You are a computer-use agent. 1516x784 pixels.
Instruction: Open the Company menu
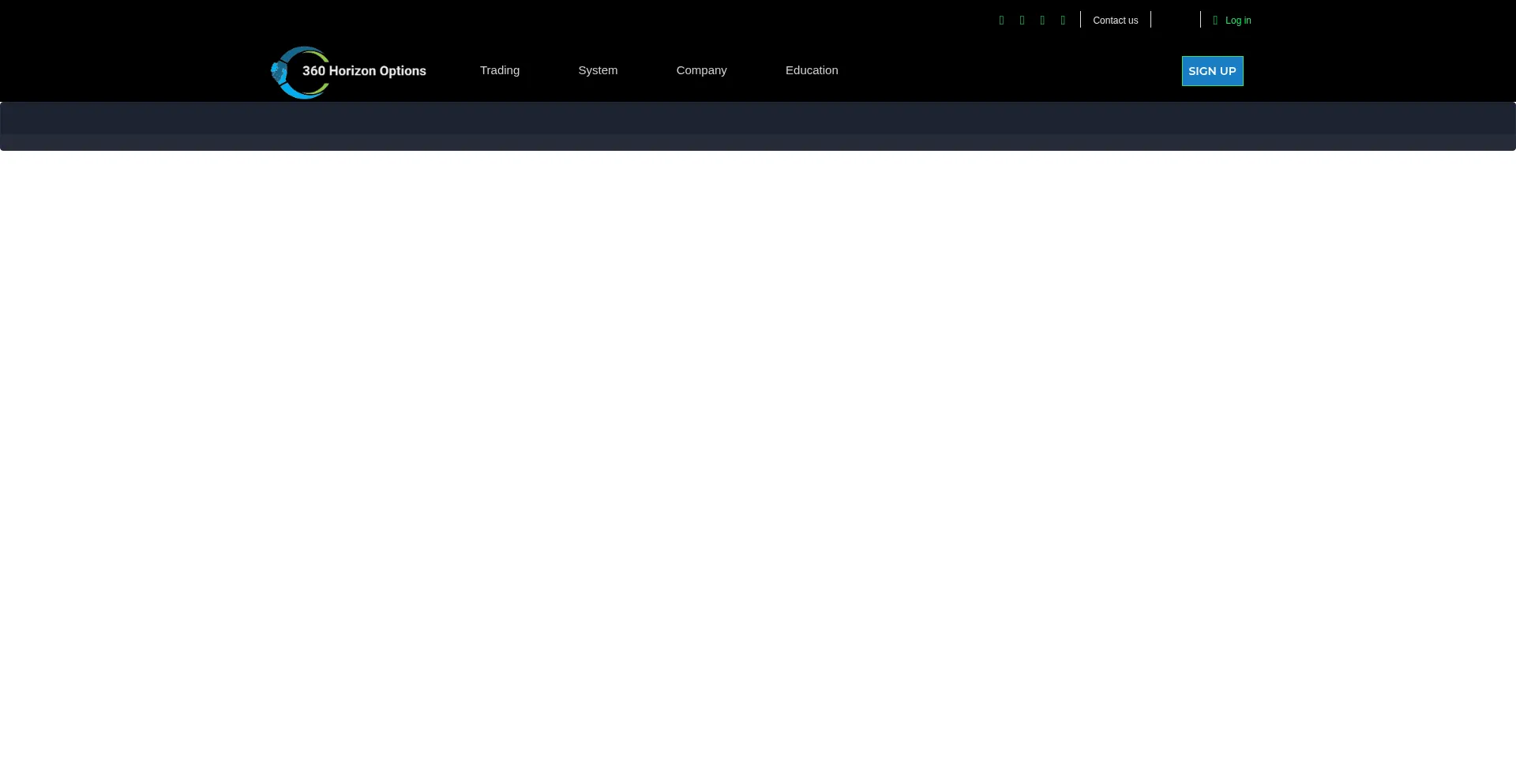coord(701,70)
